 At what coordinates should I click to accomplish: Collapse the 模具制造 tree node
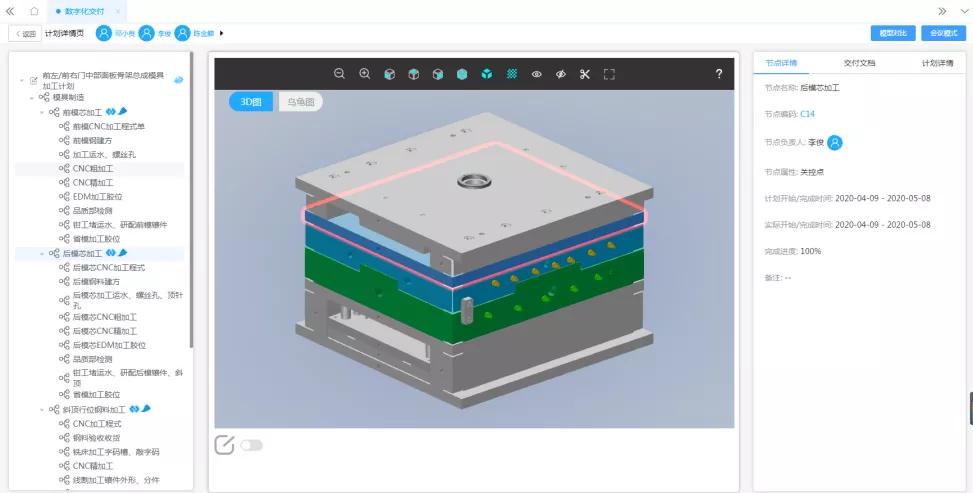[x=32, y=98]
